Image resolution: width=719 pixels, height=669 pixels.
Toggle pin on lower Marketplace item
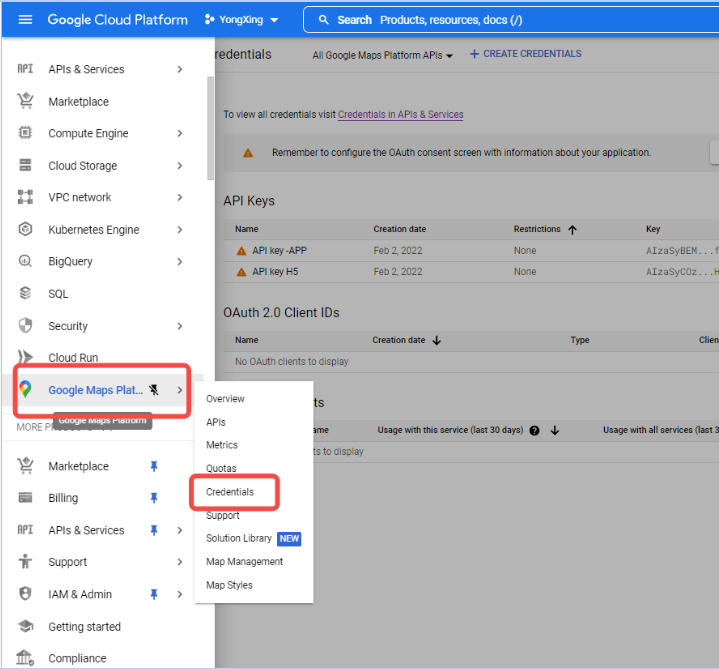tap(154, 466)
